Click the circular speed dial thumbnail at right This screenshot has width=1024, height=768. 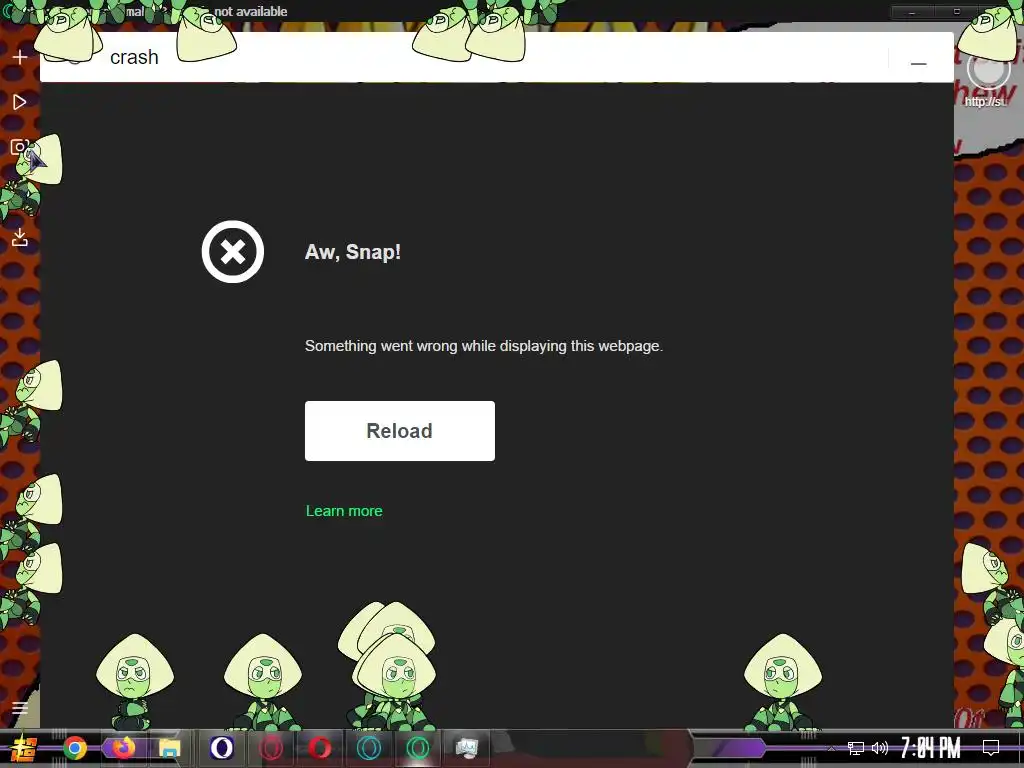(987, 69)
